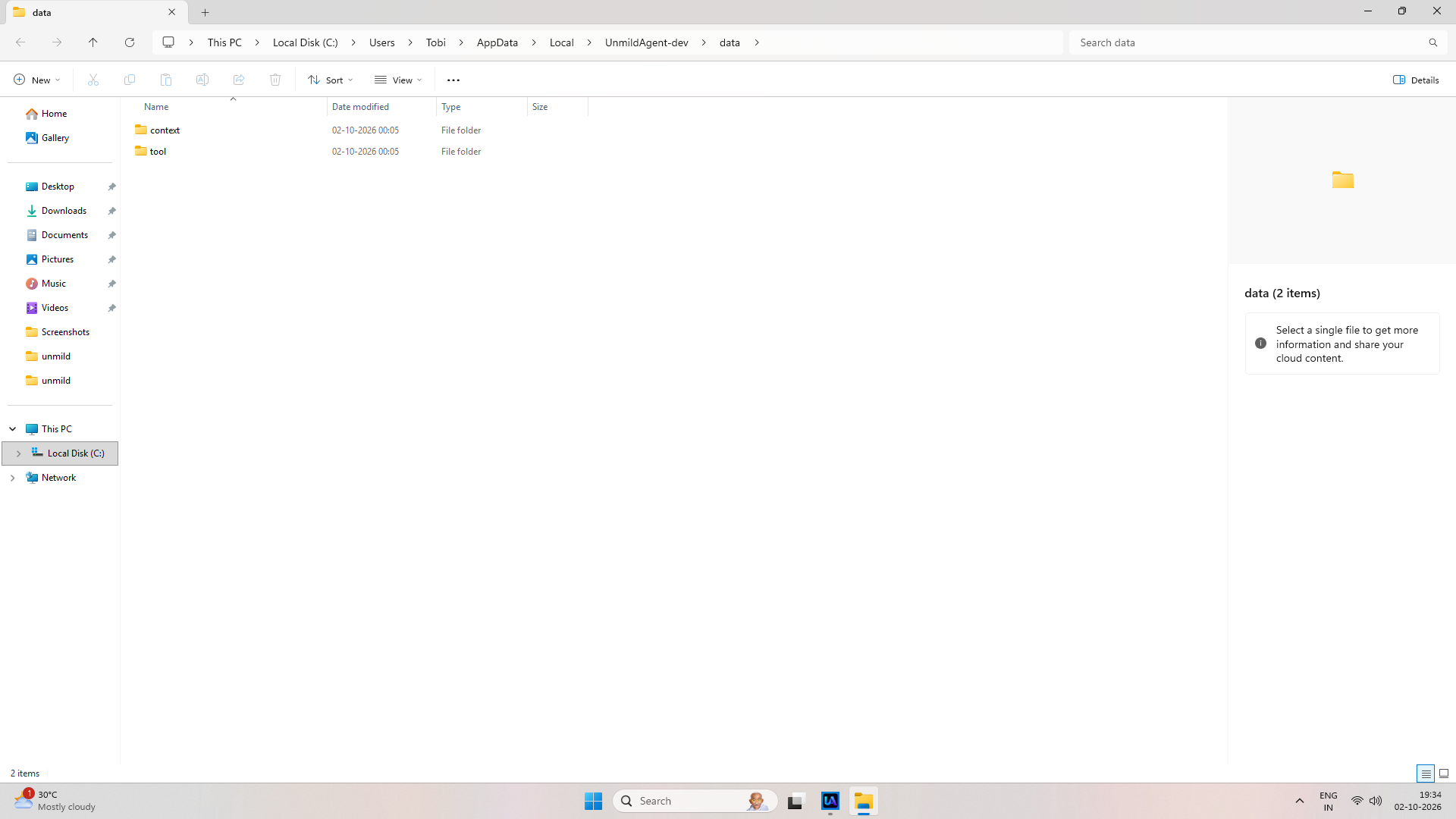1456x819 pixels.
Task: Click the Tobi breadcrumb segment
Action: click(x=436, y=42)
